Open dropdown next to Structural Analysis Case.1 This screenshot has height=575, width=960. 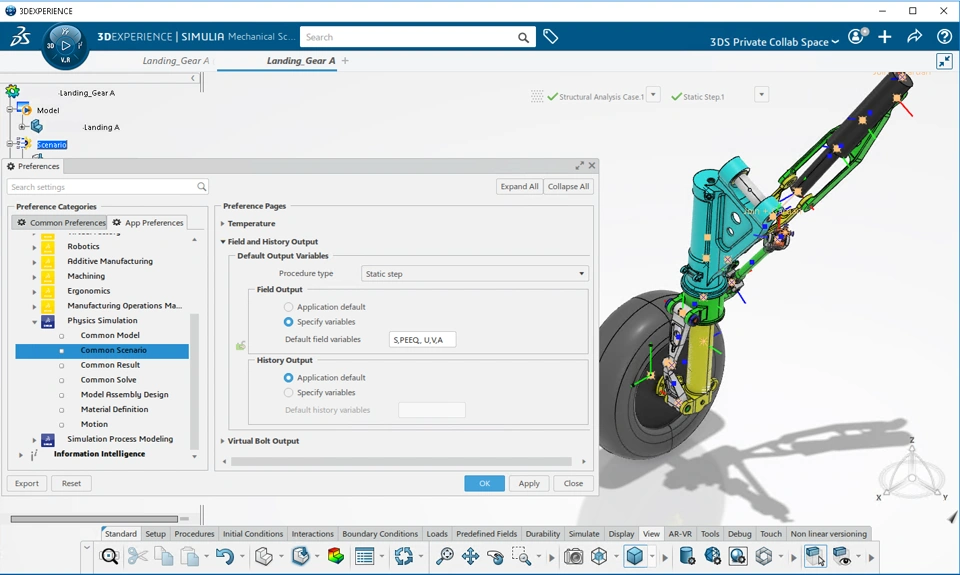point(653,95)
